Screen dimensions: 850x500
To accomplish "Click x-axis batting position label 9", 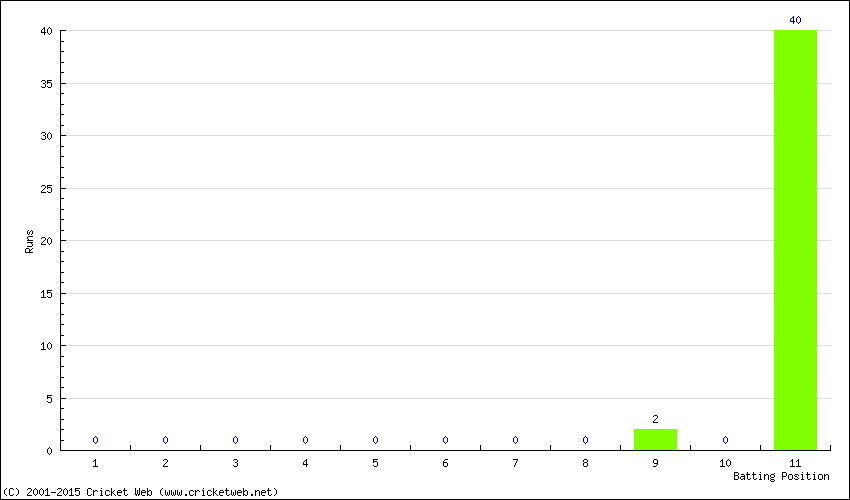I will click(x=655, y=463).
